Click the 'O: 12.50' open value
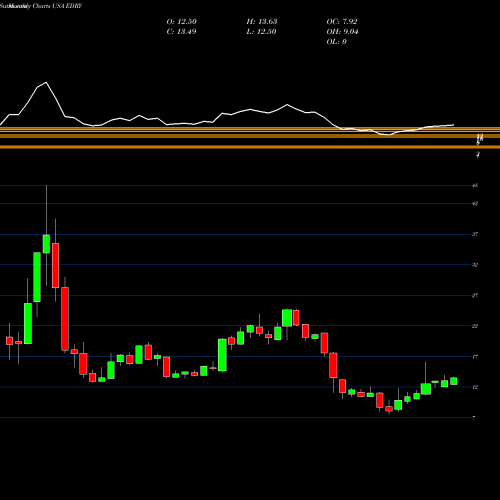500x500 pixels. [x=182, y=22]
